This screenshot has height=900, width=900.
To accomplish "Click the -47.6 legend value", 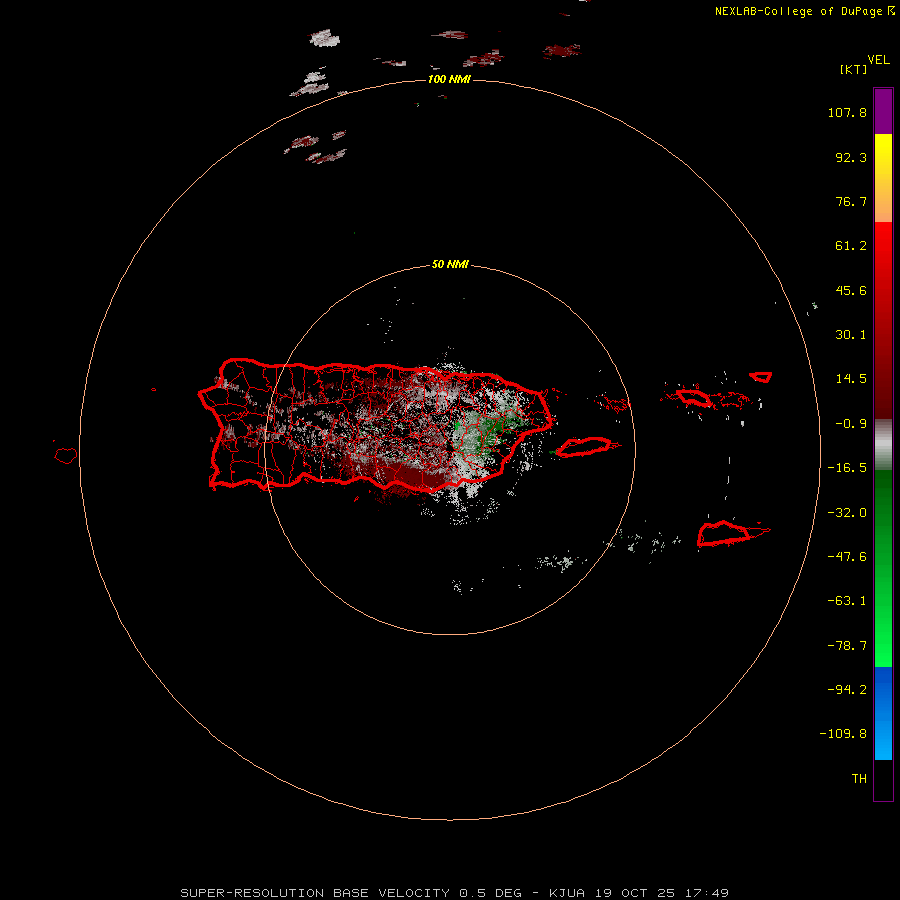I will (847, 557).
